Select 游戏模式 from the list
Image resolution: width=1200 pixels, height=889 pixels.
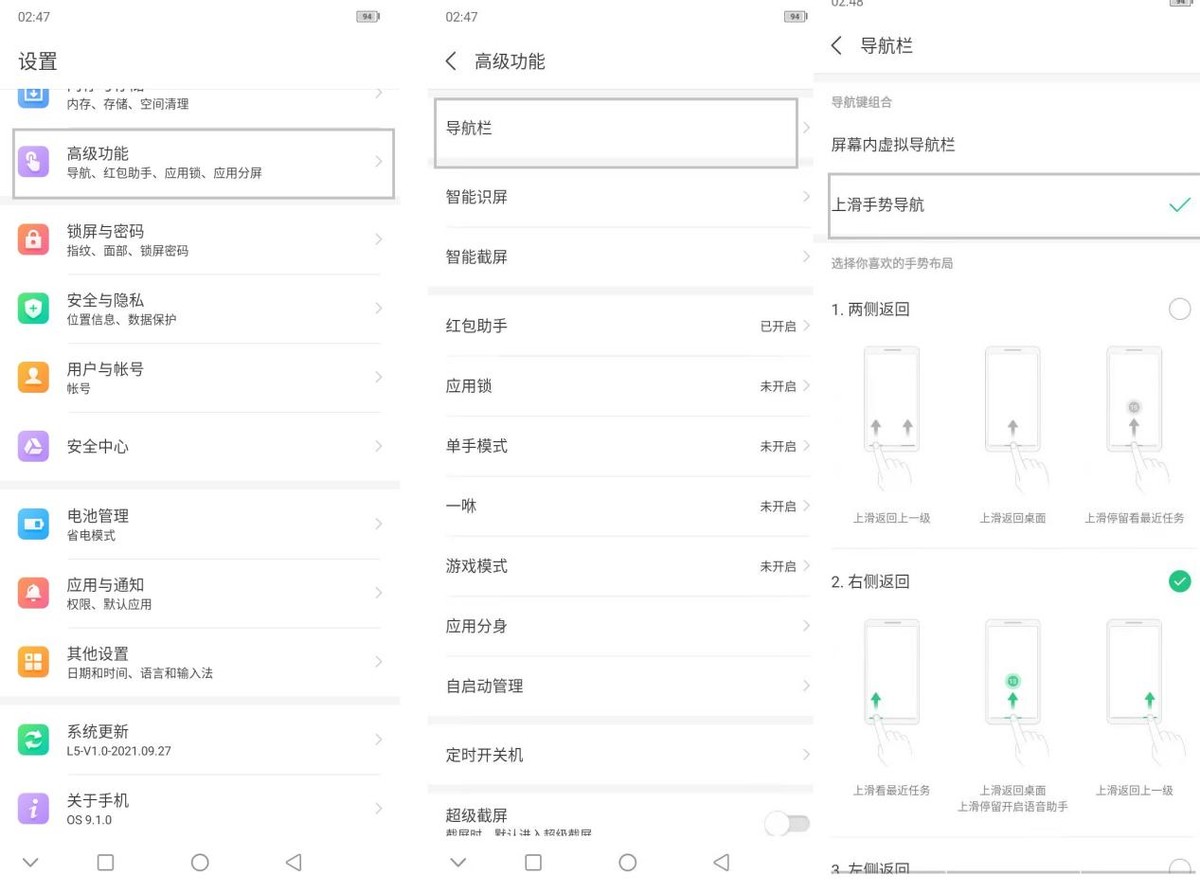point(620,566)
